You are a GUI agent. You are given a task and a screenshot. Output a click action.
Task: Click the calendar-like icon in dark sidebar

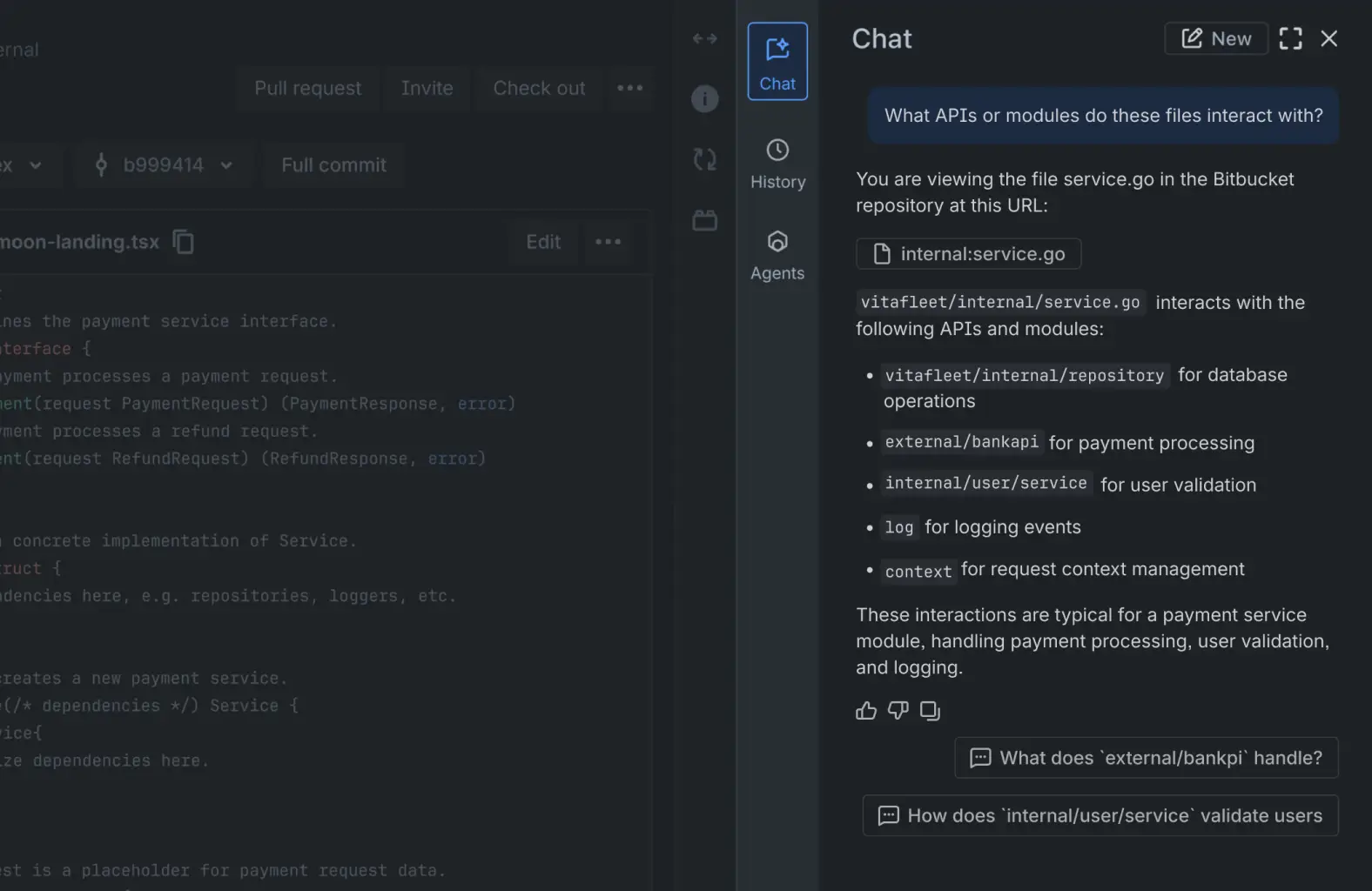point(704,220)
